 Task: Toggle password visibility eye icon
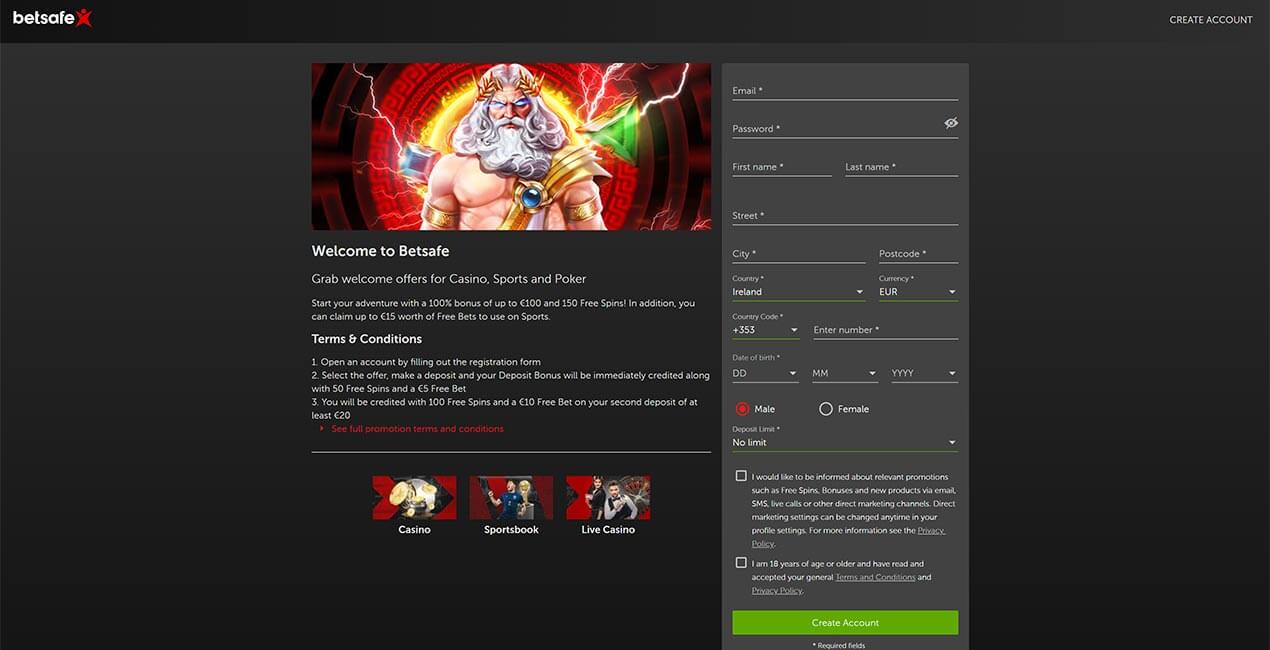(950, 123)
